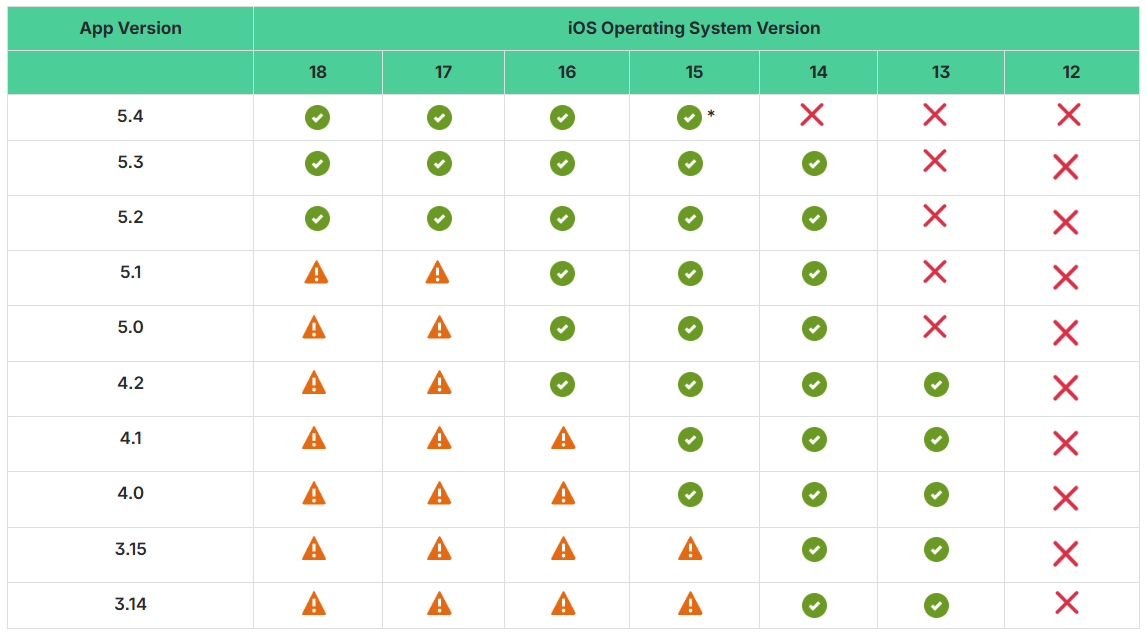Viewport: 1146px width, 633px height.
Task: Select the iOS 16 column header
Action: (x=567, y=72)
